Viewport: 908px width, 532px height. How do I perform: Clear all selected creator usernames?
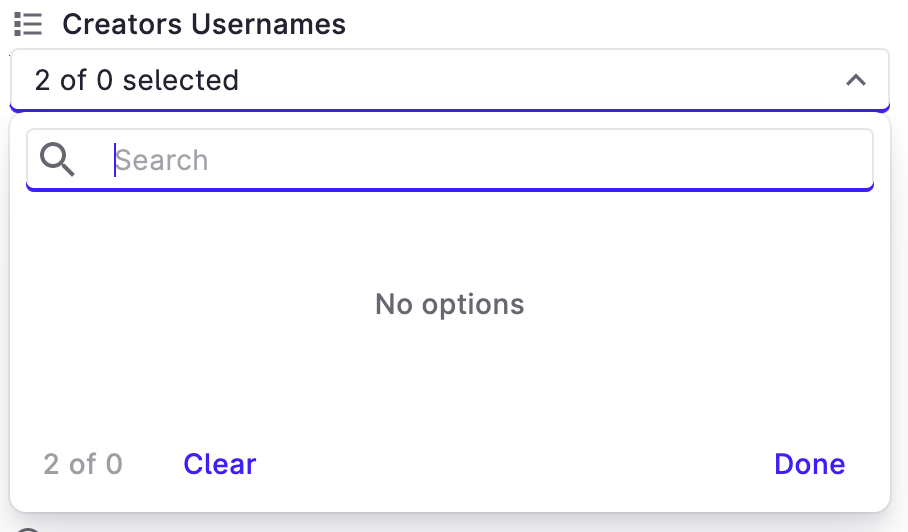tap(220, 464)
